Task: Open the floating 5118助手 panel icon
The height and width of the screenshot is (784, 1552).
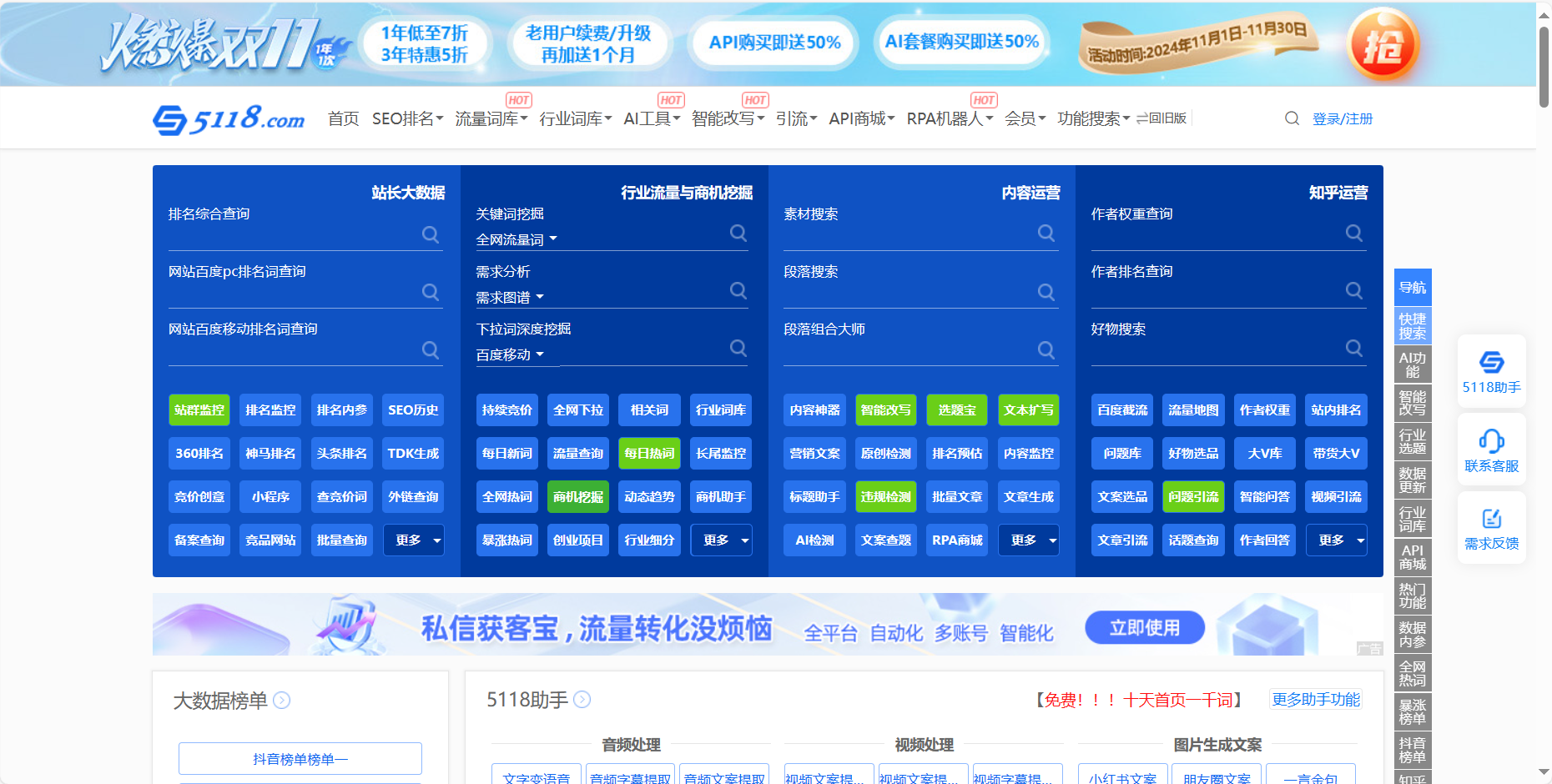Action: 1491,362
